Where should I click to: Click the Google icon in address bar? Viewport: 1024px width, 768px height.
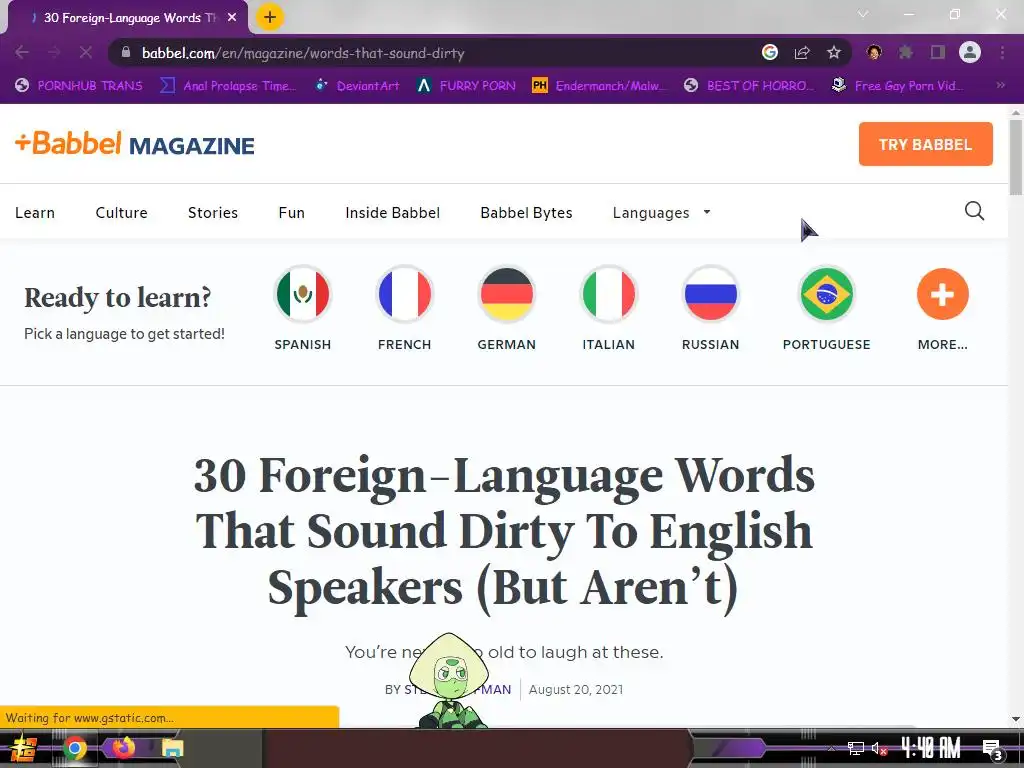pos(770,52)
